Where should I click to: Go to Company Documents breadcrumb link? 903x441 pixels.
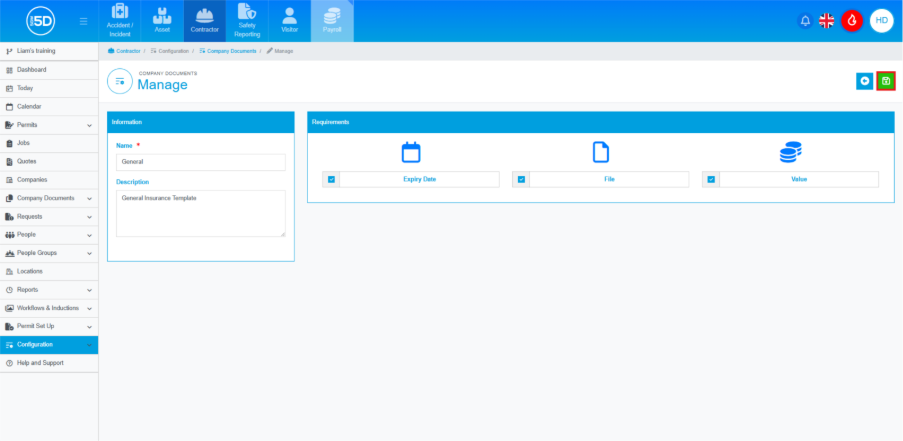(x=230, y=50)
